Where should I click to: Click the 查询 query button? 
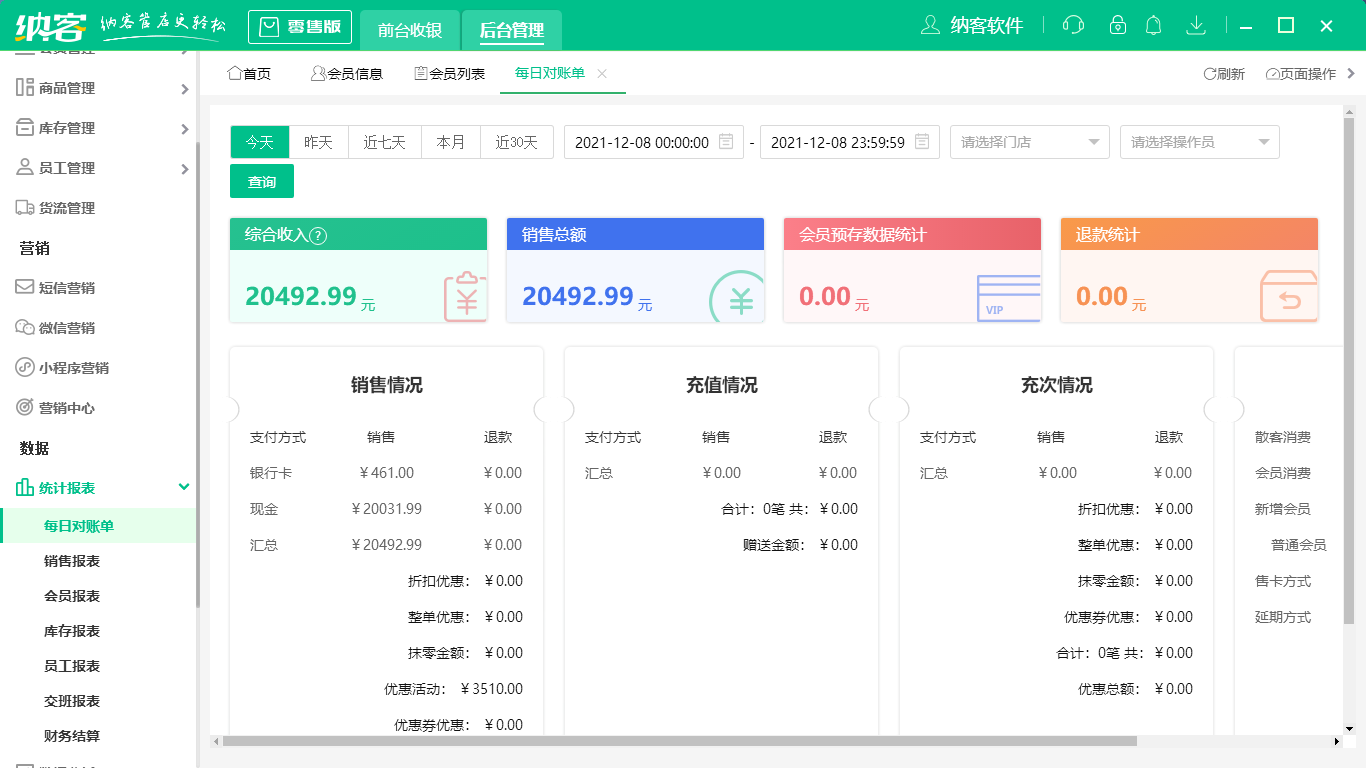pos(261,181)
